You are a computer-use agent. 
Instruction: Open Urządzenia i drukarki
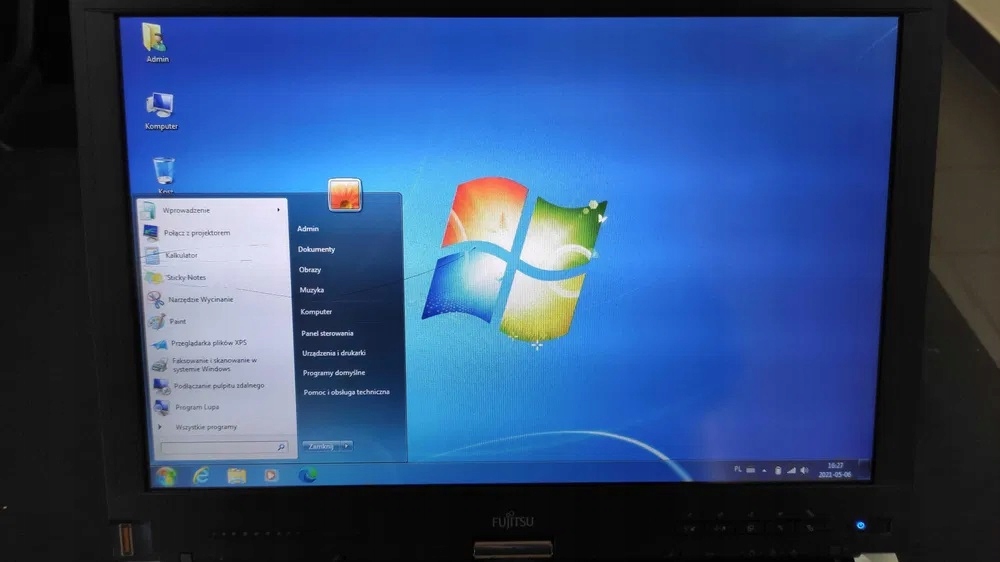334,353
